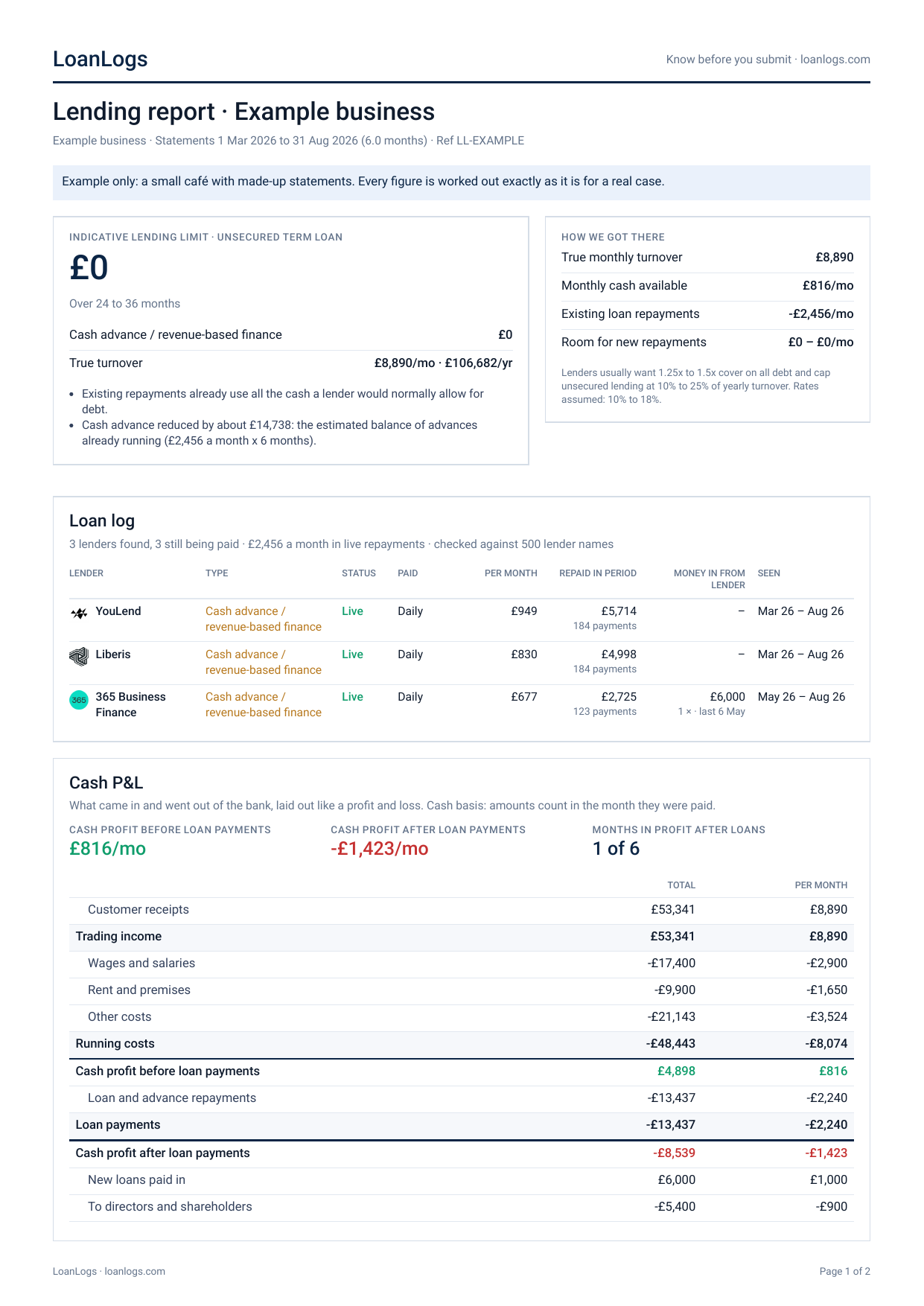The width and height of the screenshot is (924, 1306).
Task: Select To directors and shareholders -£5,400 total
Action: click(675, 1207)
